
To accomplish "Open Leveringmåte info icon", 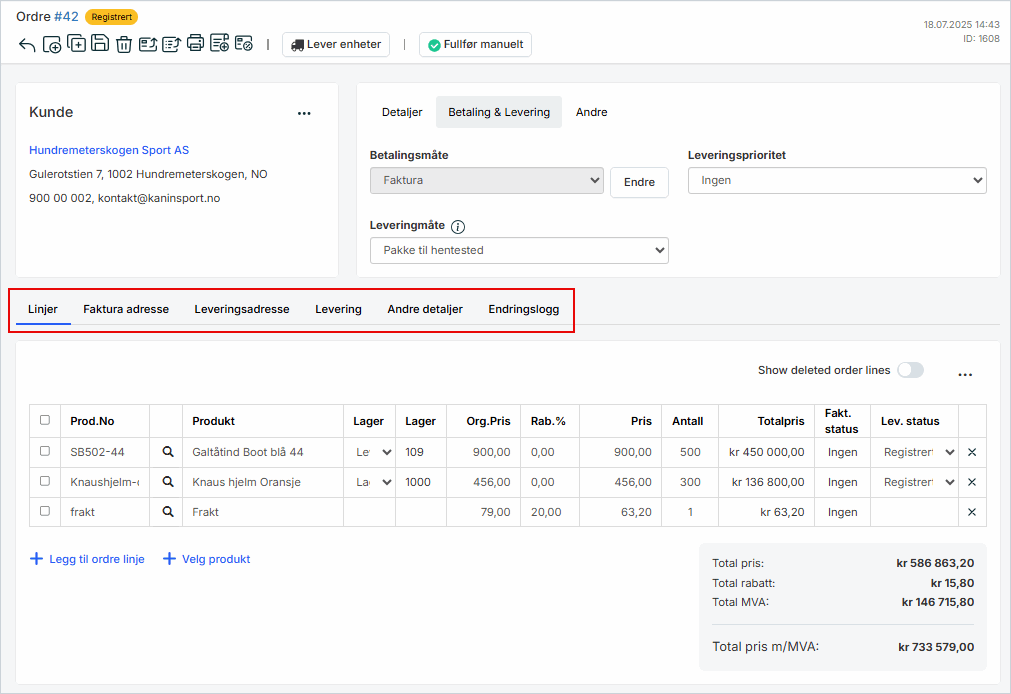I will [458, 226].
